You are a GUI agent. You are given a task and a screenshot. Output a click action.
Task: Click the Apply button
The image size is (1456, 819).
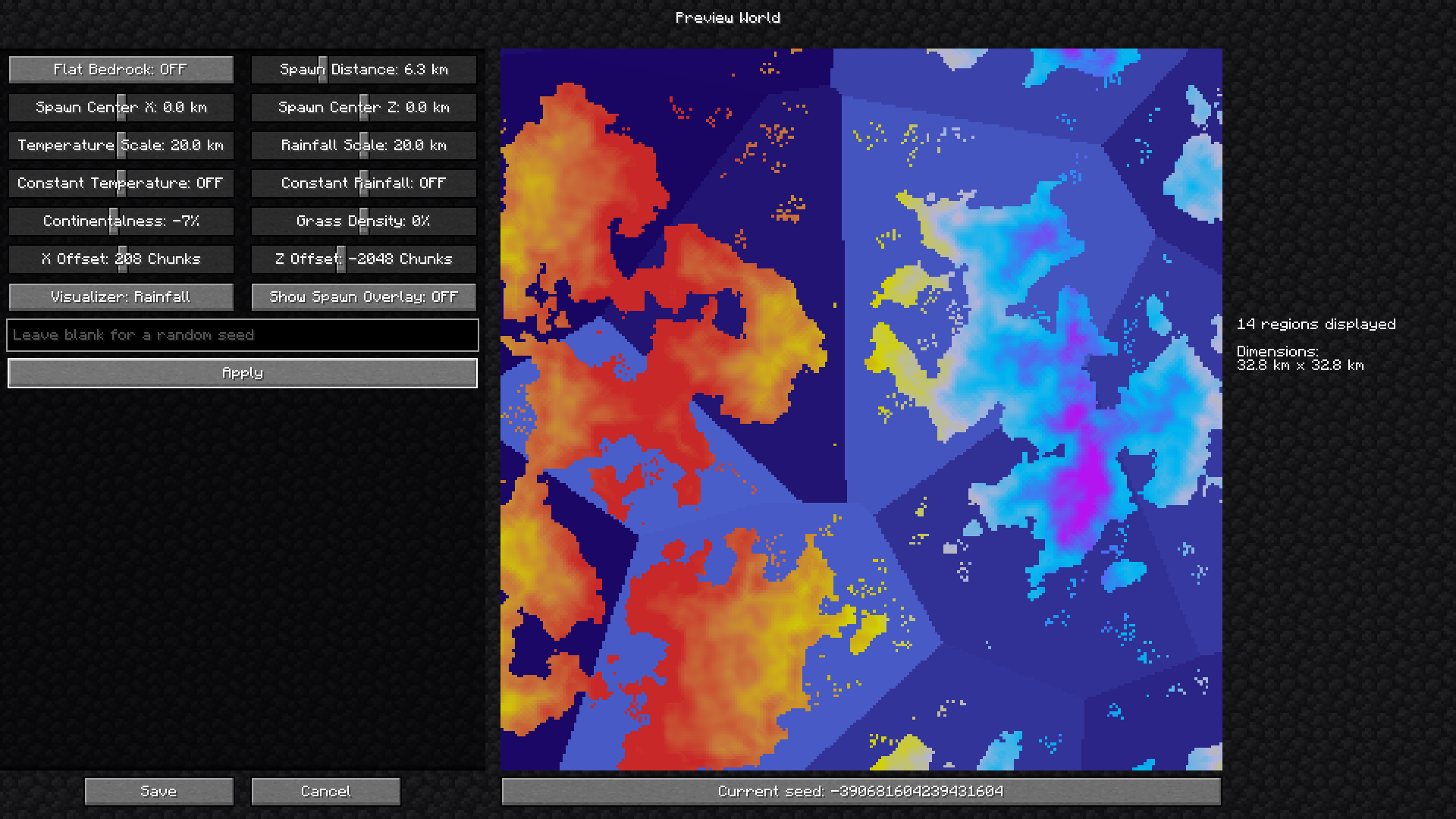tap(242, 372)
